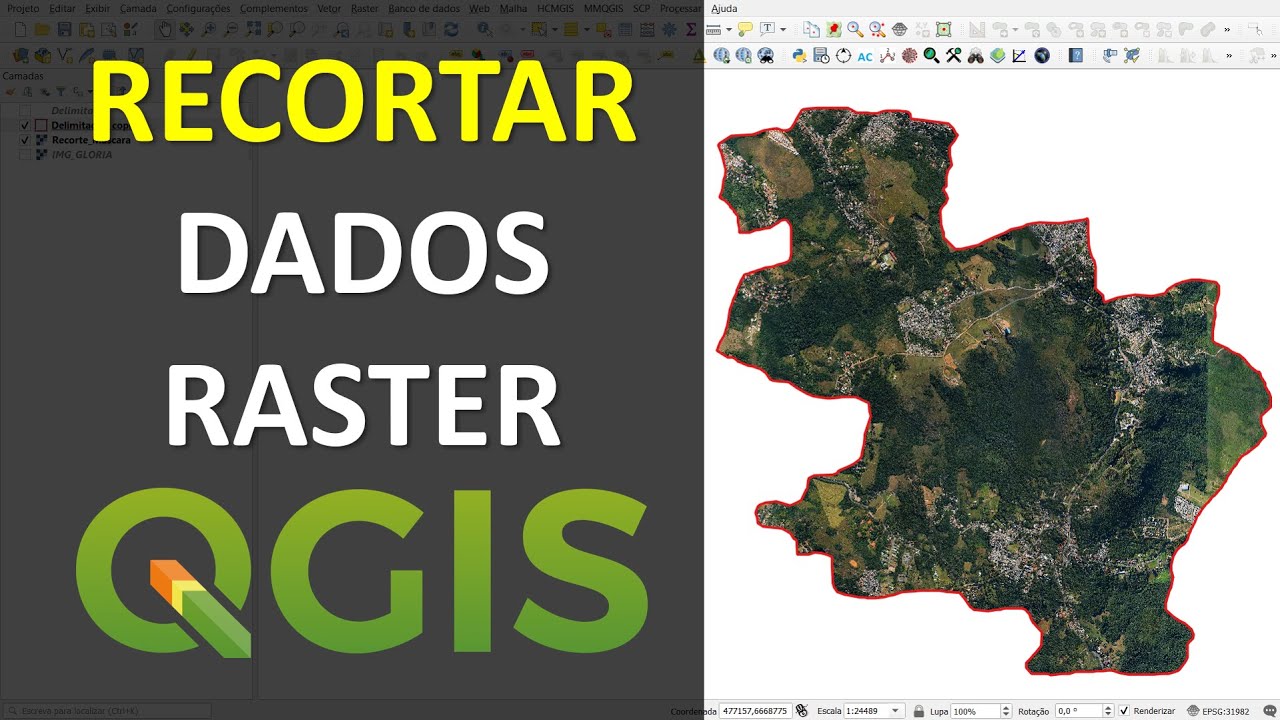Select the map tips speech bubble icon
1280x720 pixels.
(x=745, y=30)
